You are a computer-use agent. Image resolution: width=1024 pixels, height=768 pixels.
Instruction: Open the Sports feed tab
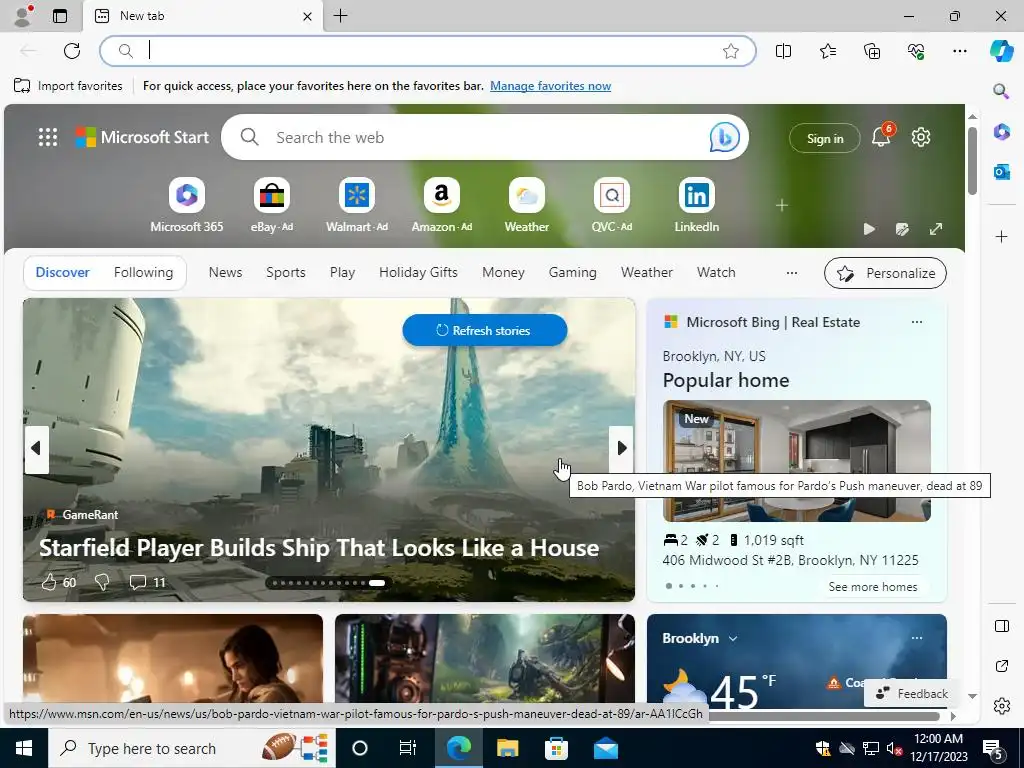[x=285, y=272]
